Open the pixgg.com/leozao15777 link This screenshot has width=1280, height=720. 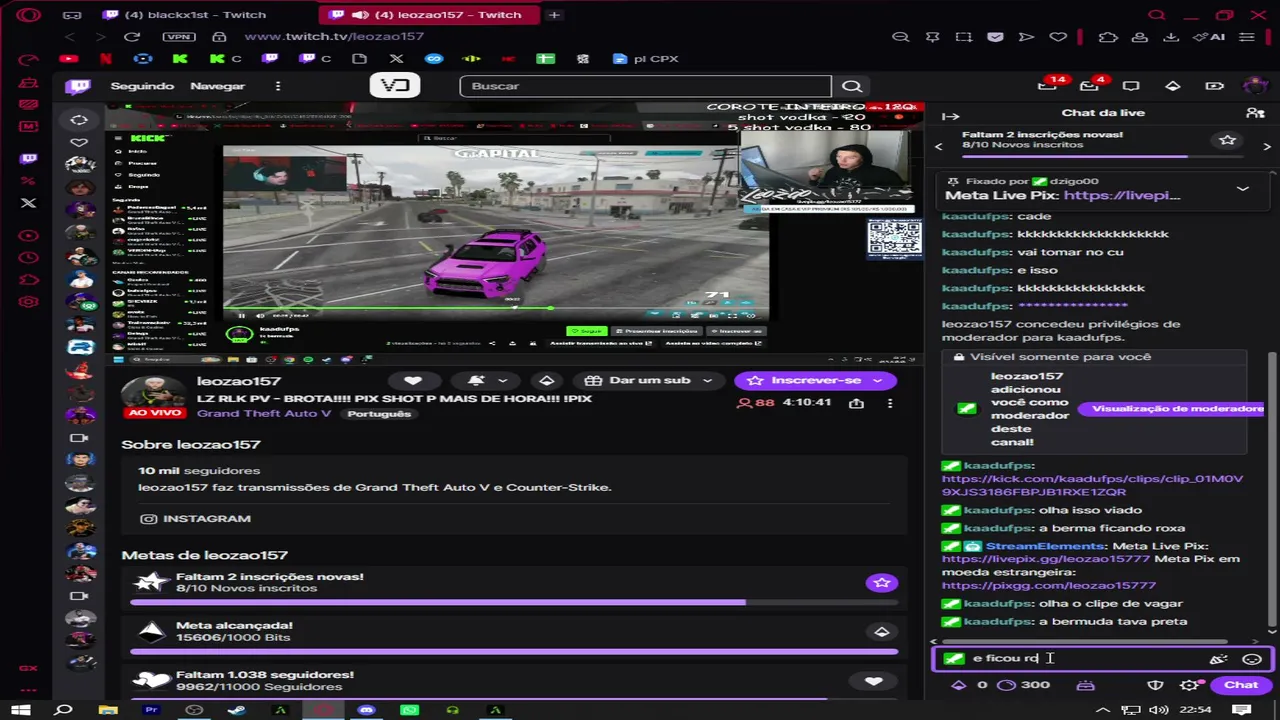point(1049,585)
